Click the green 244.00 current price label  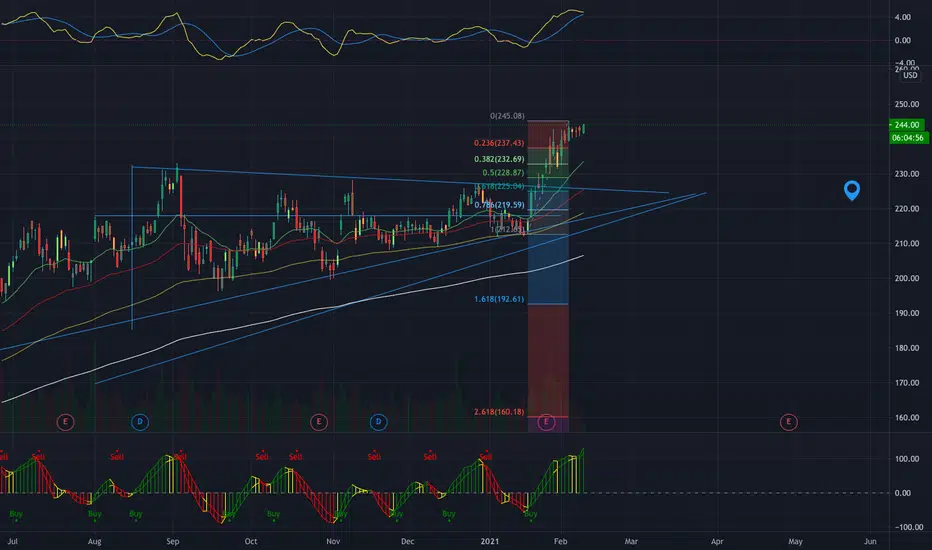tap(906, 125)
